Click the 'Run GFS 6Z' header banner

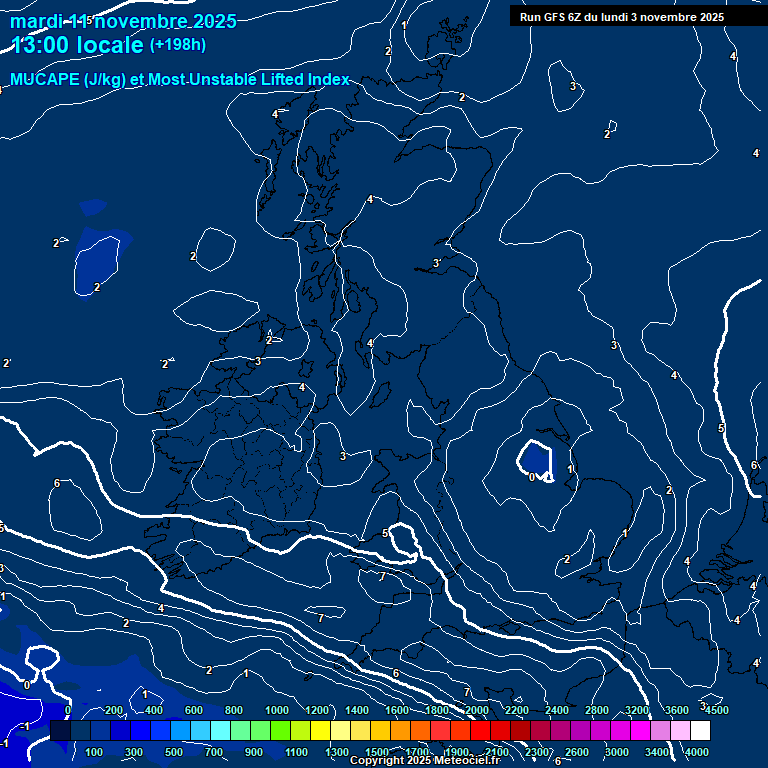622,17
